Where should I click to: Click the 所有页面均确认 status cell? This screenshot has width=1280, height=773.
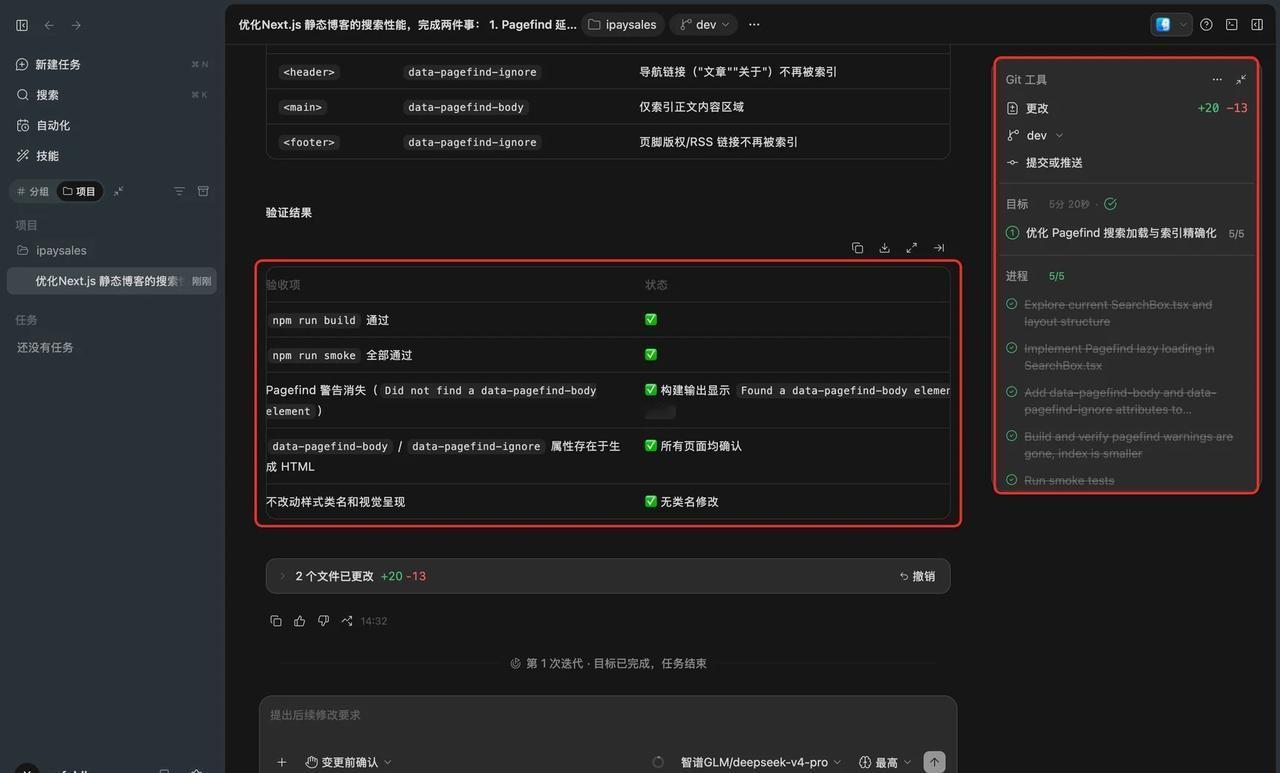[693, 446]
